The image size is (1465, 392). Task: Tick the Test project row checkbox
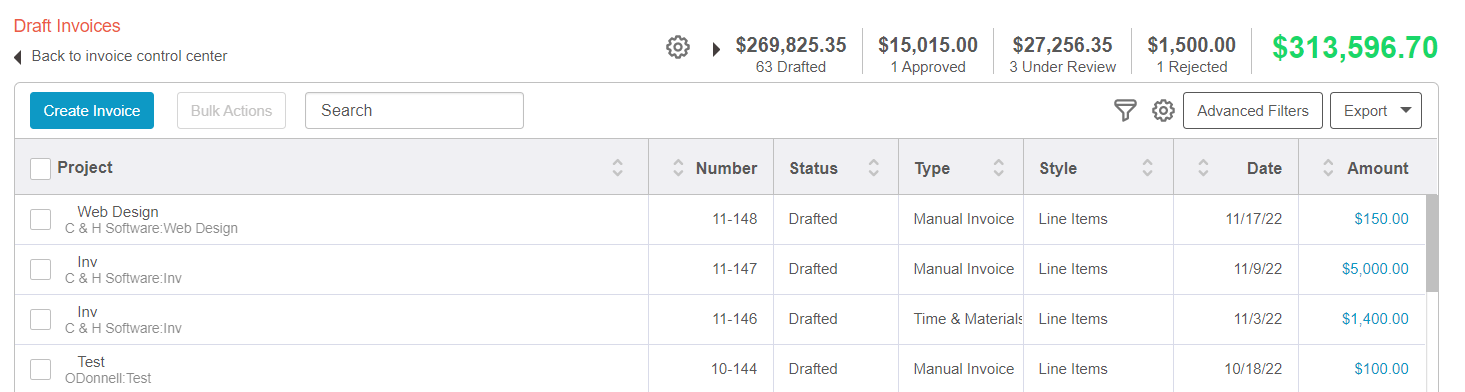(x=41, y=370)
